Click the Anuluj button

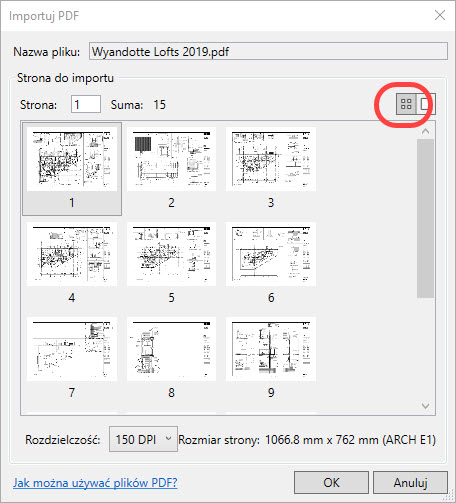tap(410, 482)
